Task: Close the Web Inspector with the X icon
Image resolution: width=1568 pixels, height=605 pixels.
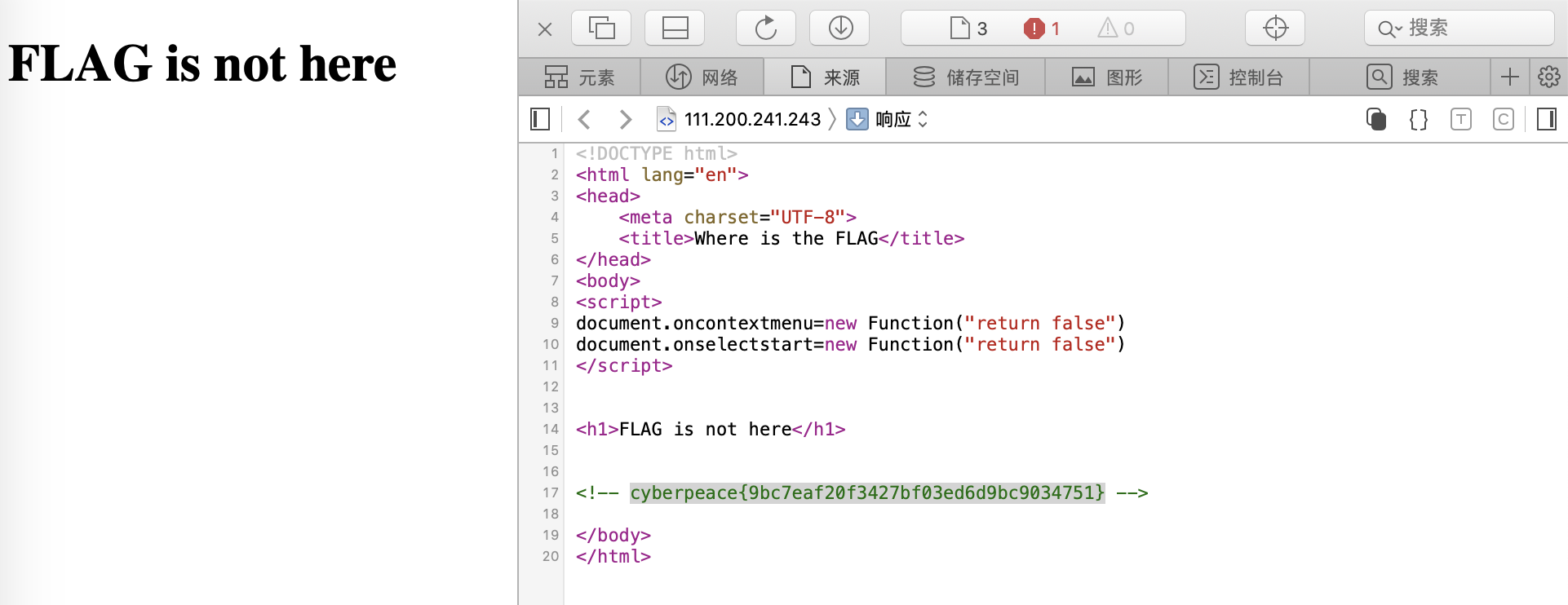Action: pyautogui.click(x=545, y=29)
